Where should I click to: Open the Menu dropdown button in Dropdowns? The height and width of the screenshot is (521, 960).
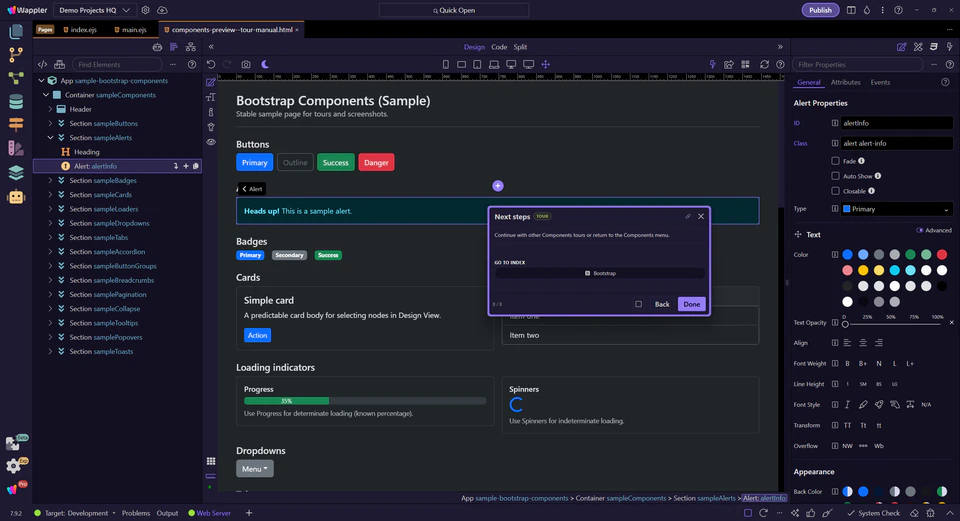(x=255, y=468)
